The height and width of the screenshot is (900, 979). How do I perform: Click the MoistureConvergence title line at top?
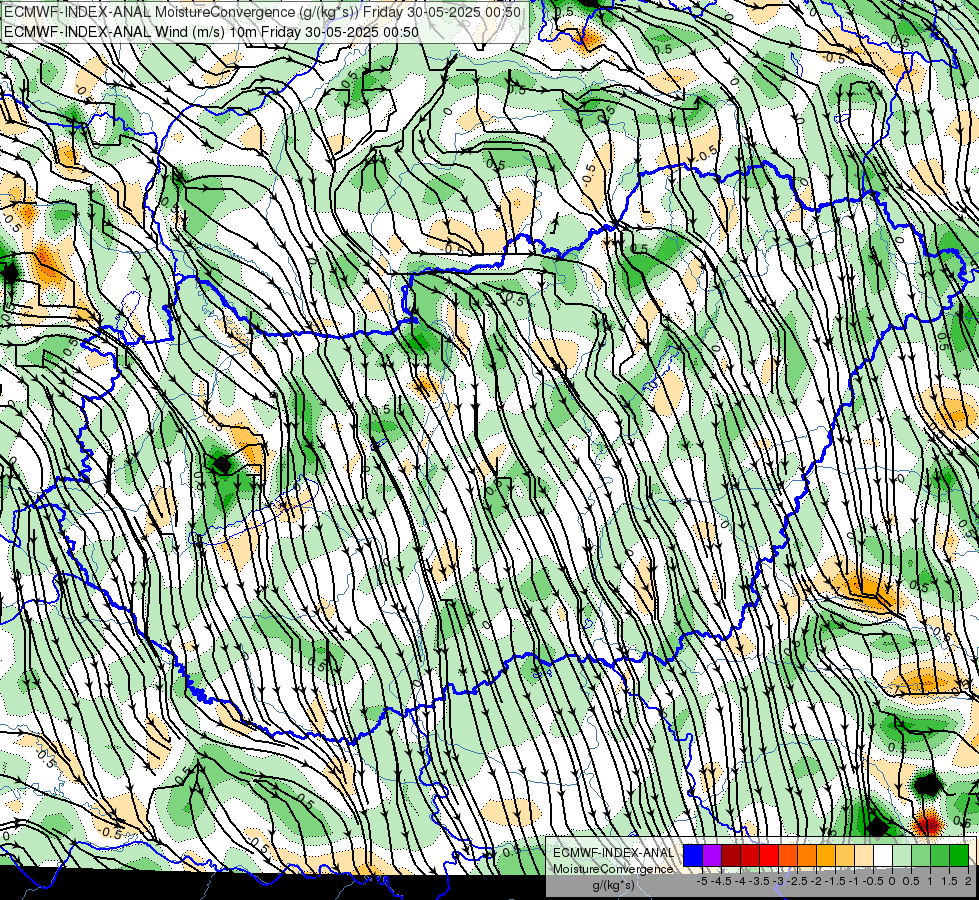tap(262, 12)
